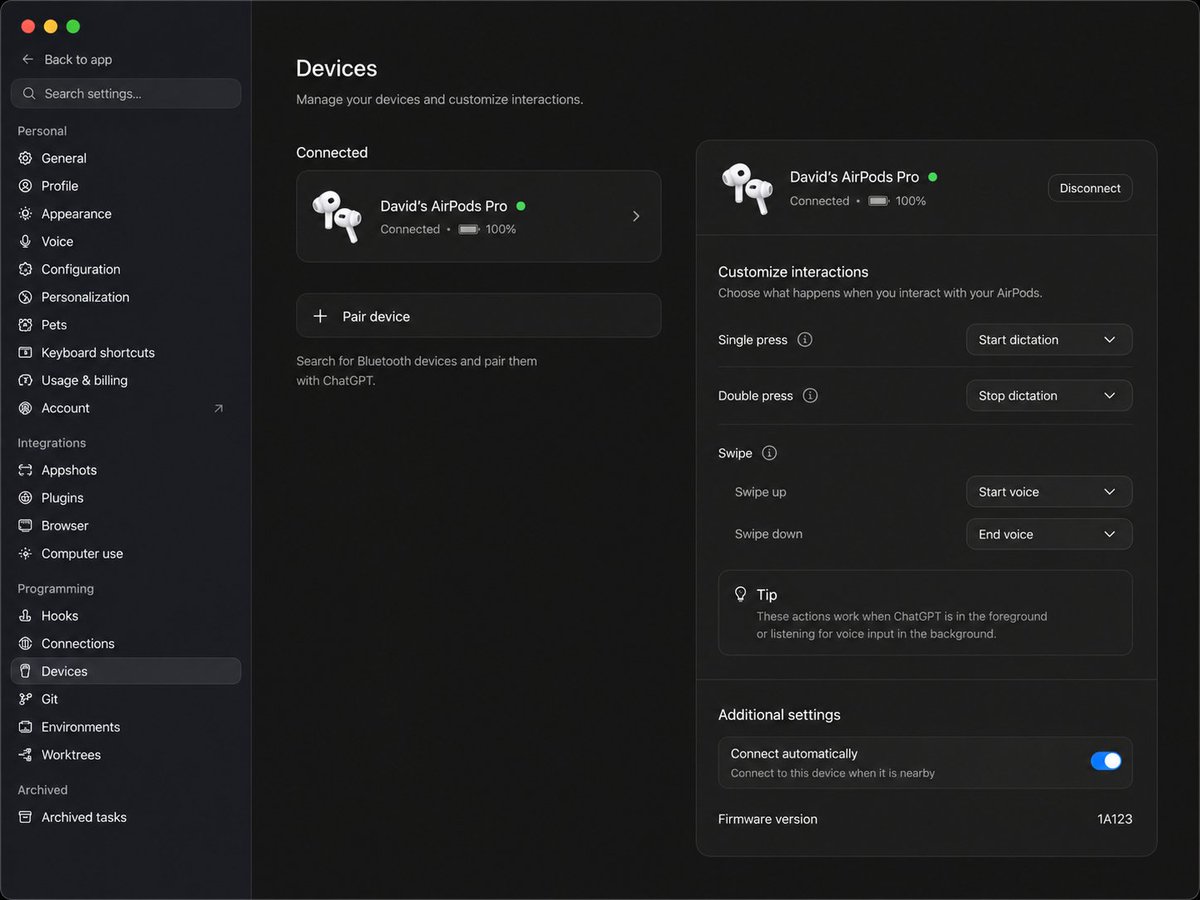The image size is (1200, 900).
Task: Open the General settings label
Action: pos(64,158)
